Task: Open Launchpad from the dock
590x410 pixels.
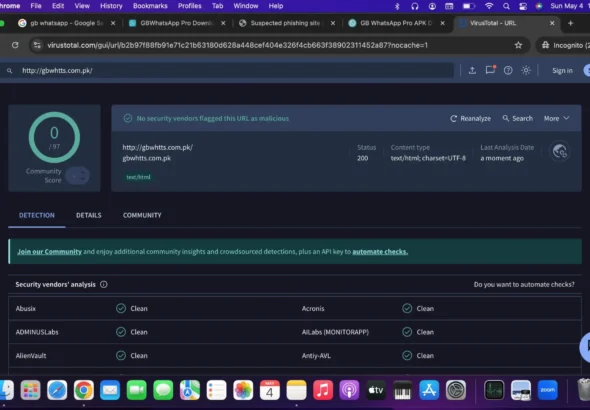Action: pyautogui.click(x=30, y=390)
